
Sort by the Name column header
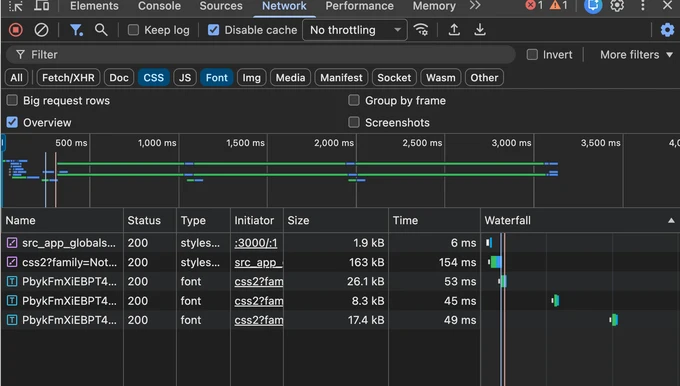(62, 220)
